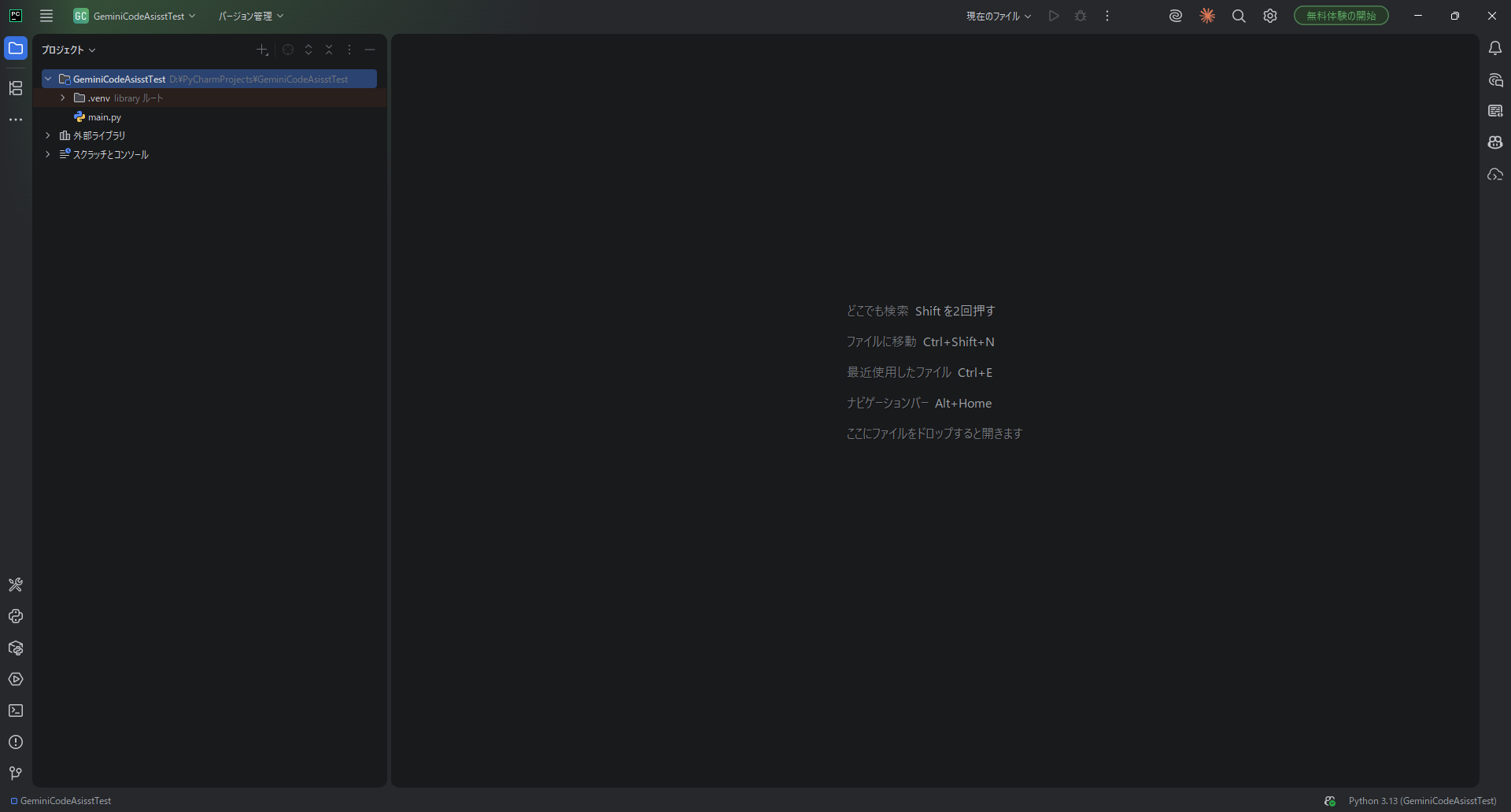Screen dimensions: 1511x812
Task: Click the 無料体験の開始 button
Action: (1341, 16)
